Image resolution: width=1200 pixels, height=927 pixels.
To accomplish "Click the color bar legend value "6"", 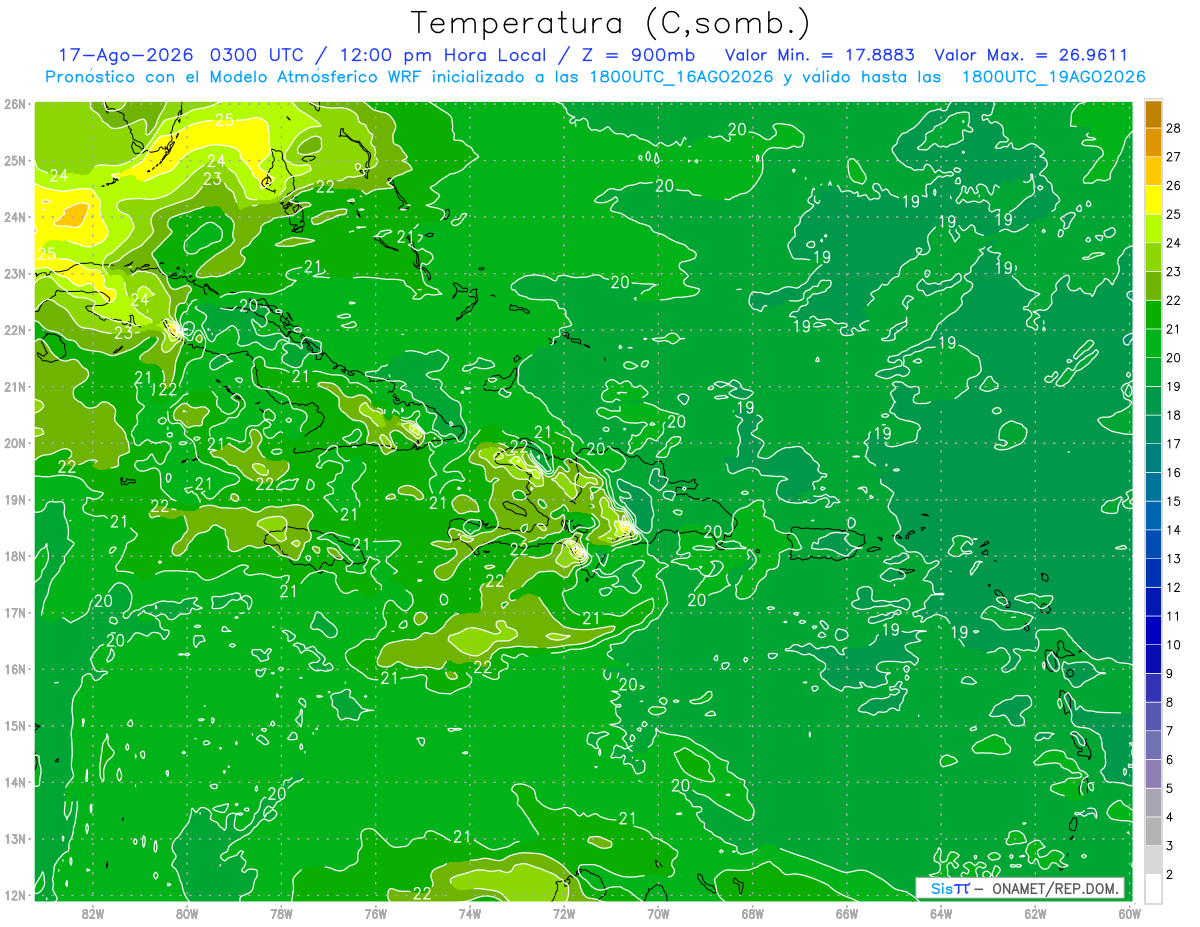I will point(1170,760).
